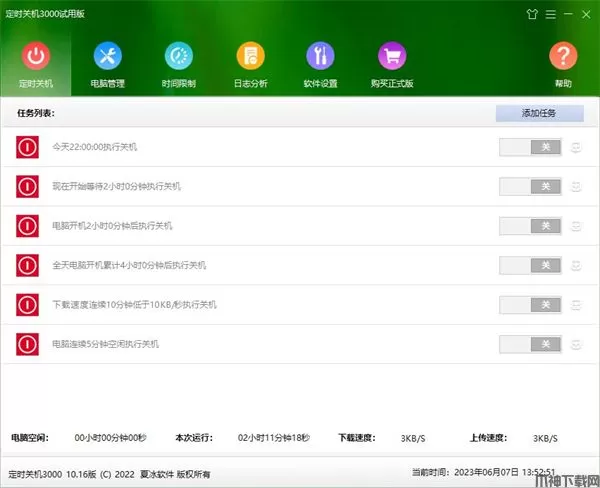Image resolution: width=600 pixels, height=488 pixels.
Task: Go to the 日志分析 log analysis tab
Action: click(251, 65)
